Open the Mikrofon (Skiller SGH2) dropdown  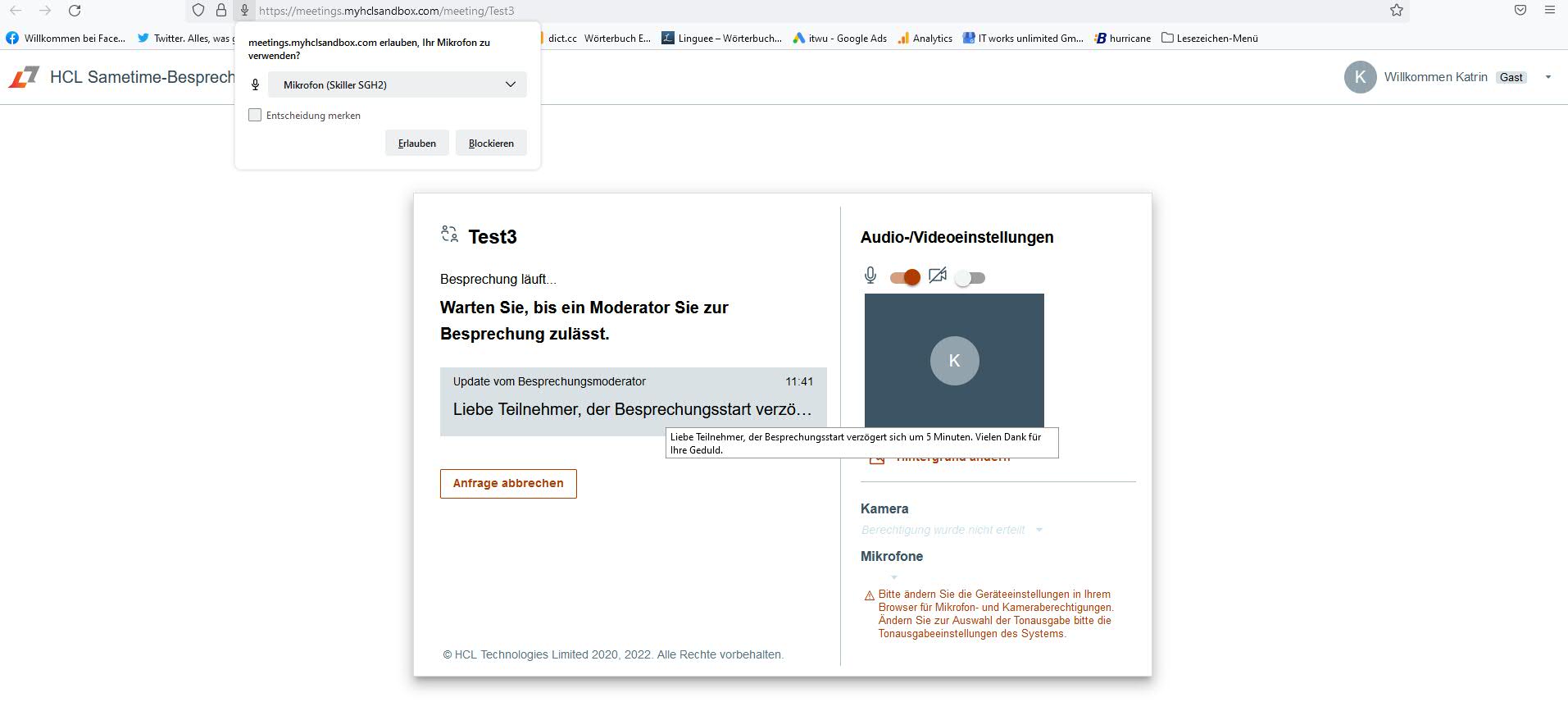coord(398,84)
